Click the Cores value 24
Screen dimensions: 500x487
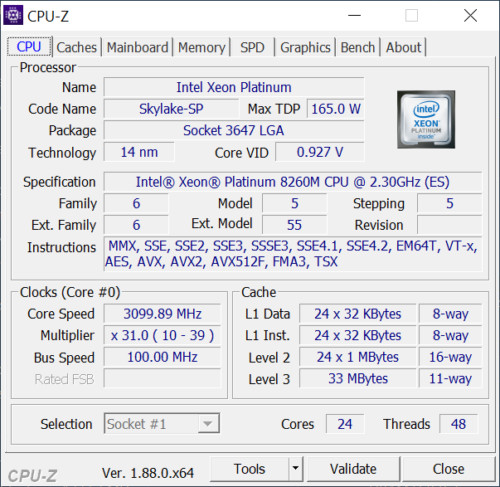pyautogui.click(x=345, y=424)
